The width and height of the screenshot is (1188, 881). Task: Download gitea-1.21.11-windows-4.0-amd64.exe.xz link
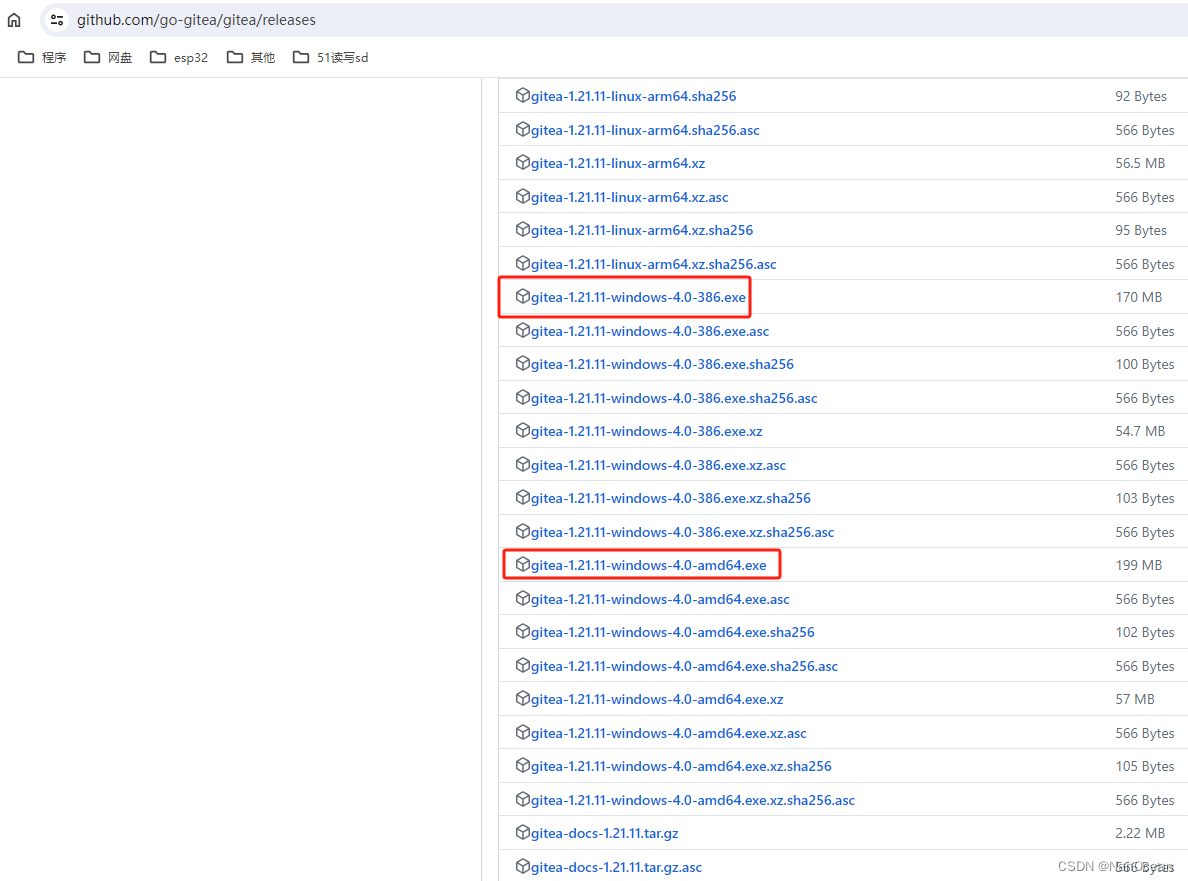pos(657,700)
